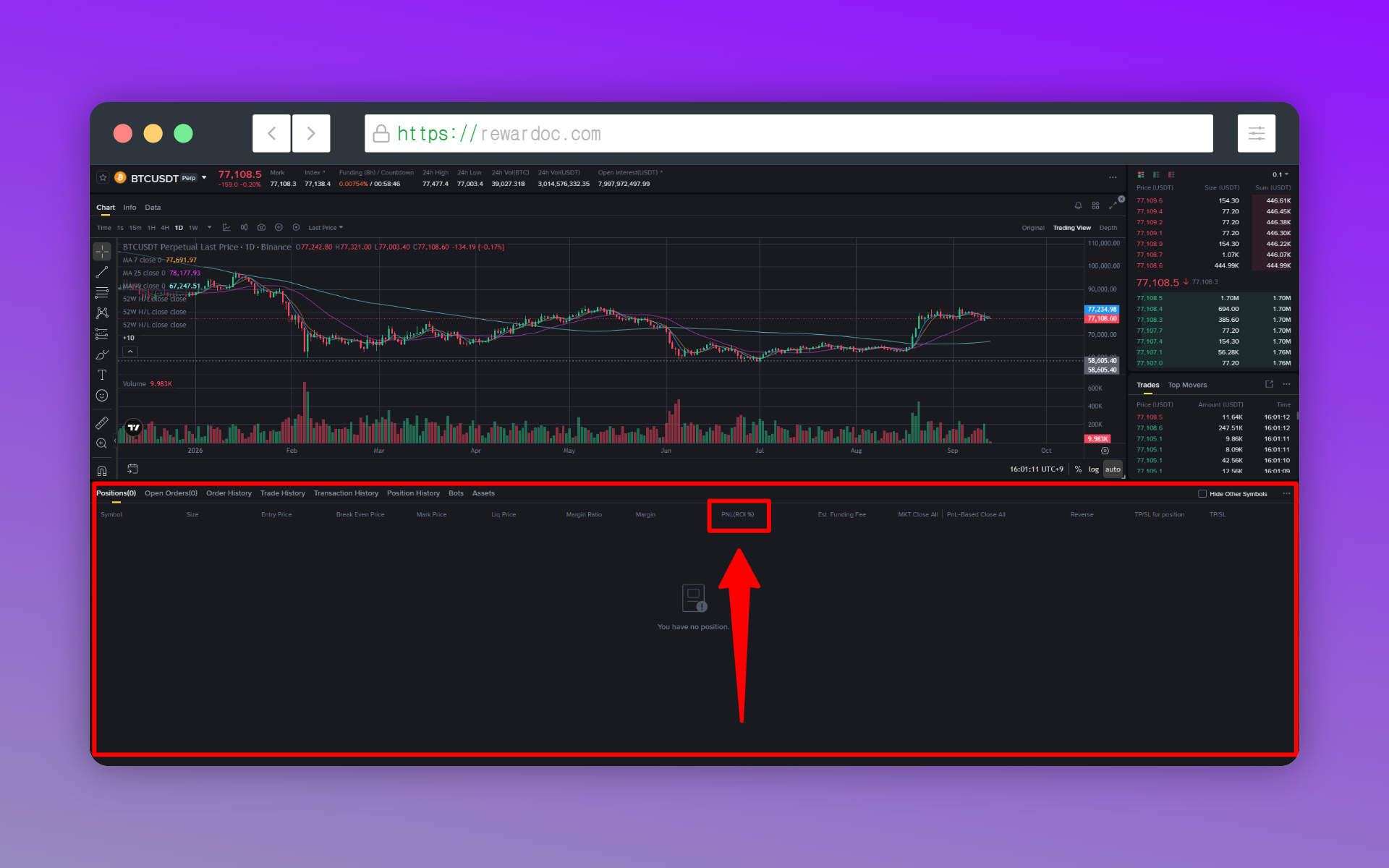
Task: Open indicators via the line chart icon
Action: point(226,227)
